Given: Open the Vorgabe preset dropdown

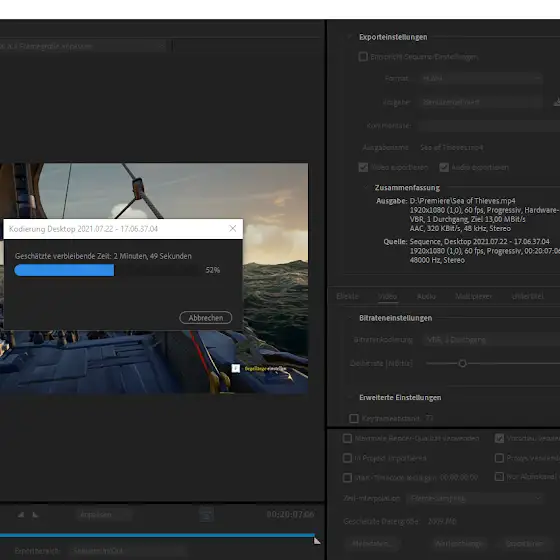Looking at the screenshot, I should (480, 102).
